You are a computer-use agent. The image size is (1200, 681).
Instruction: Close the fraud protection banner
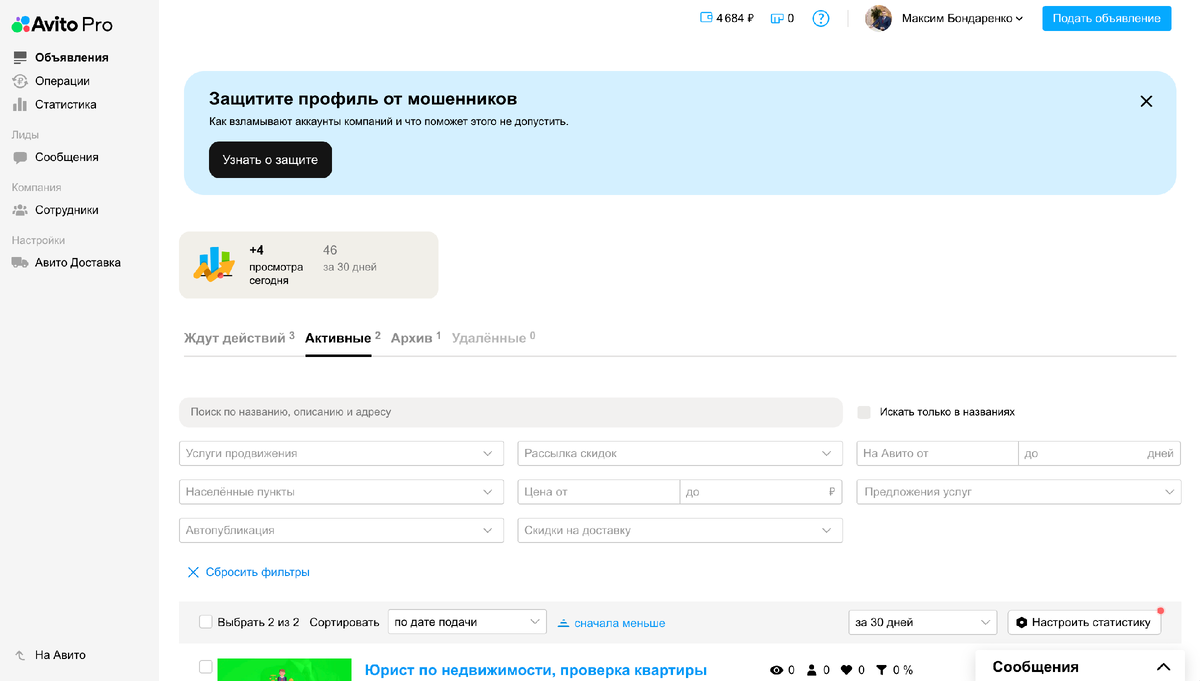[x=1146, y=101]
